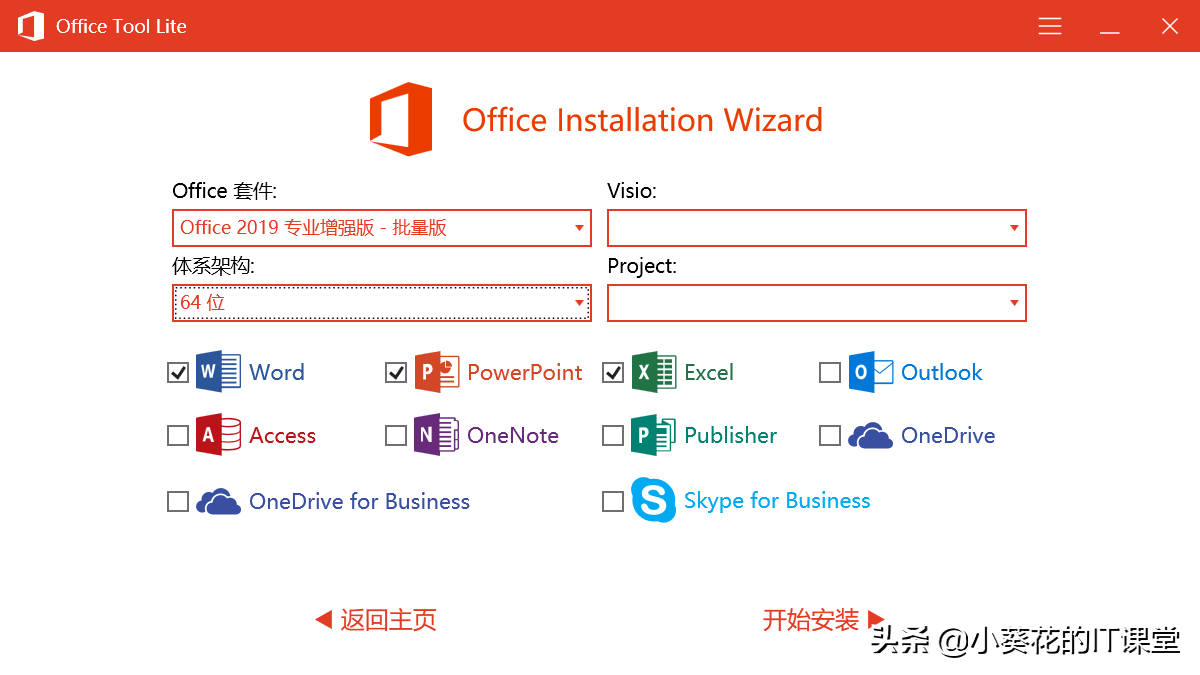Enable the Access checkbox
1200x675 pixels.
click(x=178, y=436)
